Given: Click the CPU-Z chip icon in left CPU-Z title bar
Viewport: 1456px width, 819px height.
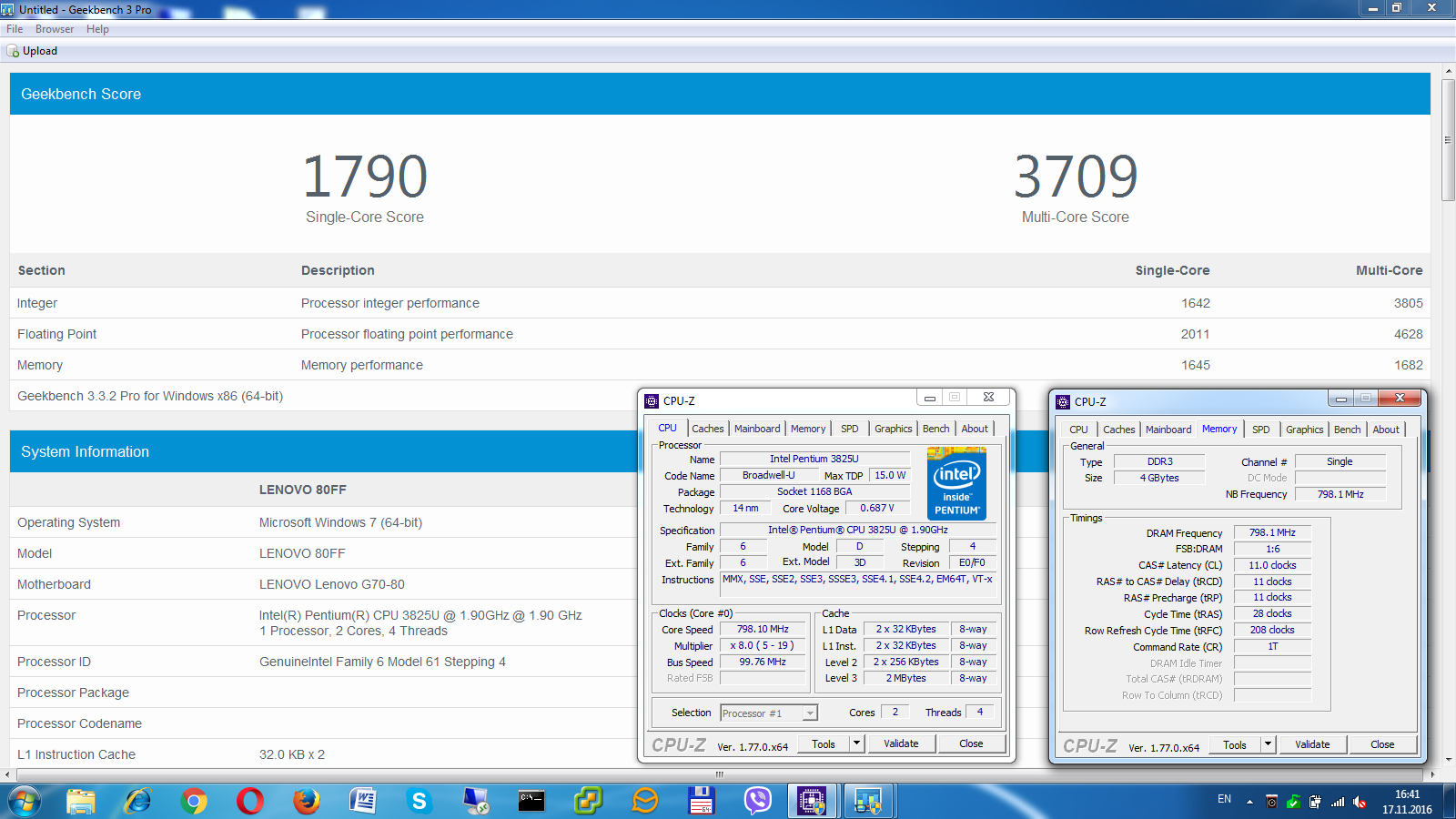Looking at the screenshot, I should [652, 400].
